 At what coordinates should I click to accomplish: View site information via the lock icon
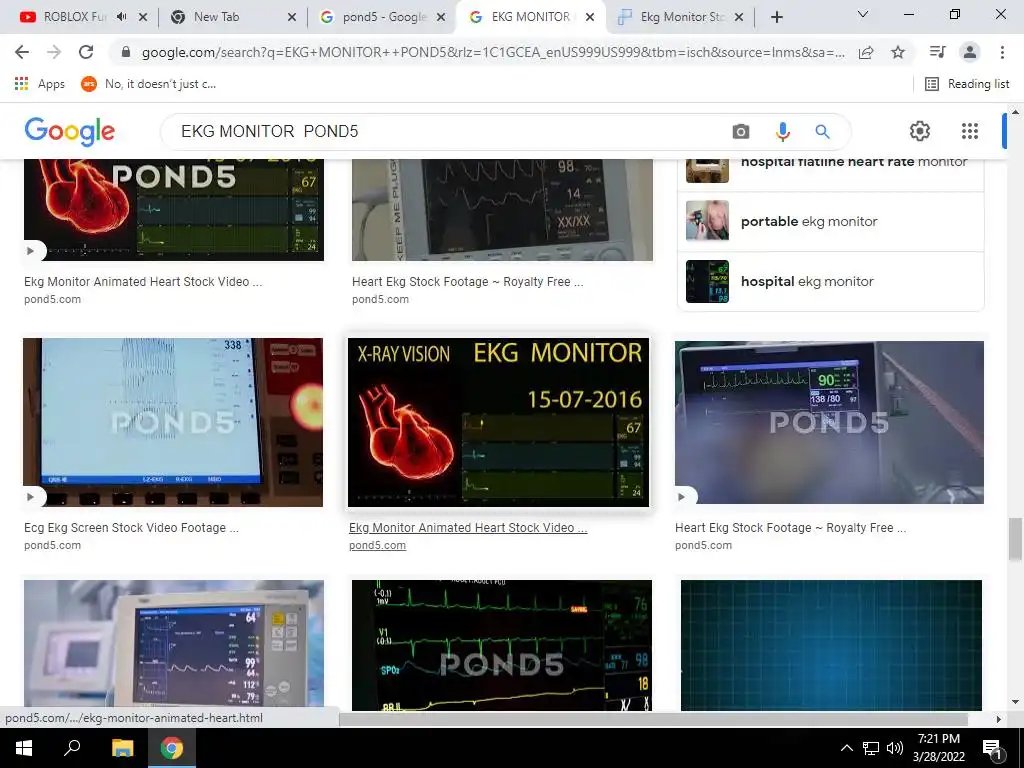pos(126,52)
